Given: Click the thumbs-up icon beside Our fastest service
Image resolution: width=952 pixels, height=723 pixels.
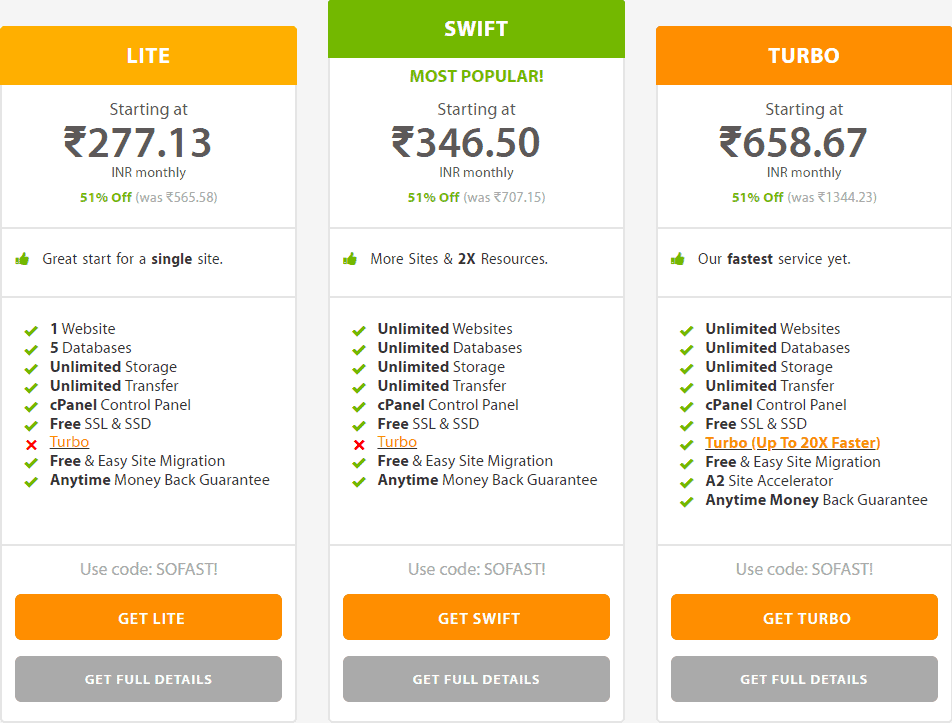Looking at the screenshot, I should coord(678,259).
